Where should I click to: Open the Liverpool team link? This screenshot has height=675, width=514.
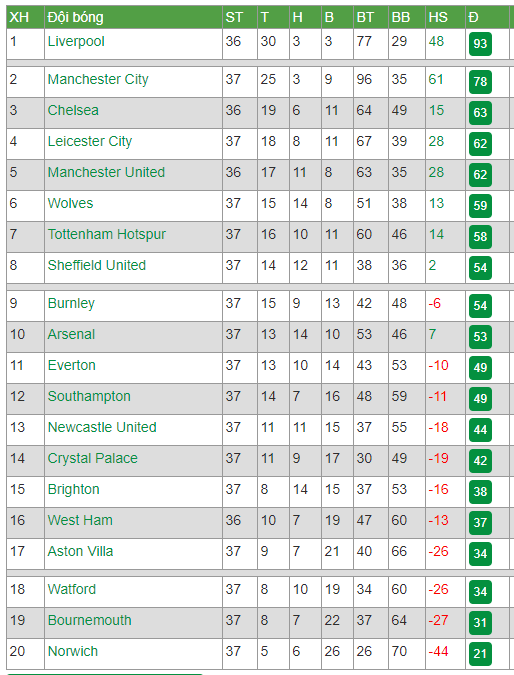(76, 41)
